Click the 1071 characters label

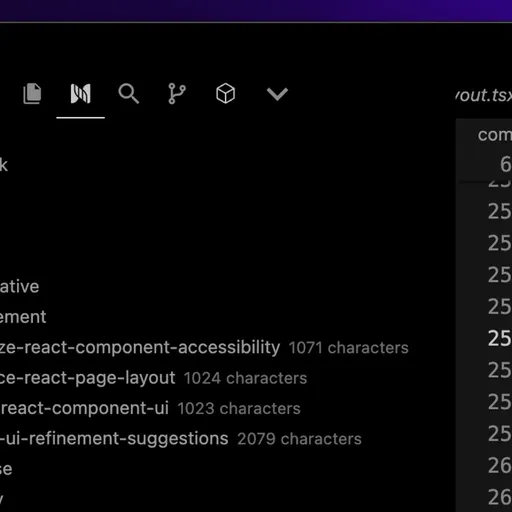(x=348, y=348)
